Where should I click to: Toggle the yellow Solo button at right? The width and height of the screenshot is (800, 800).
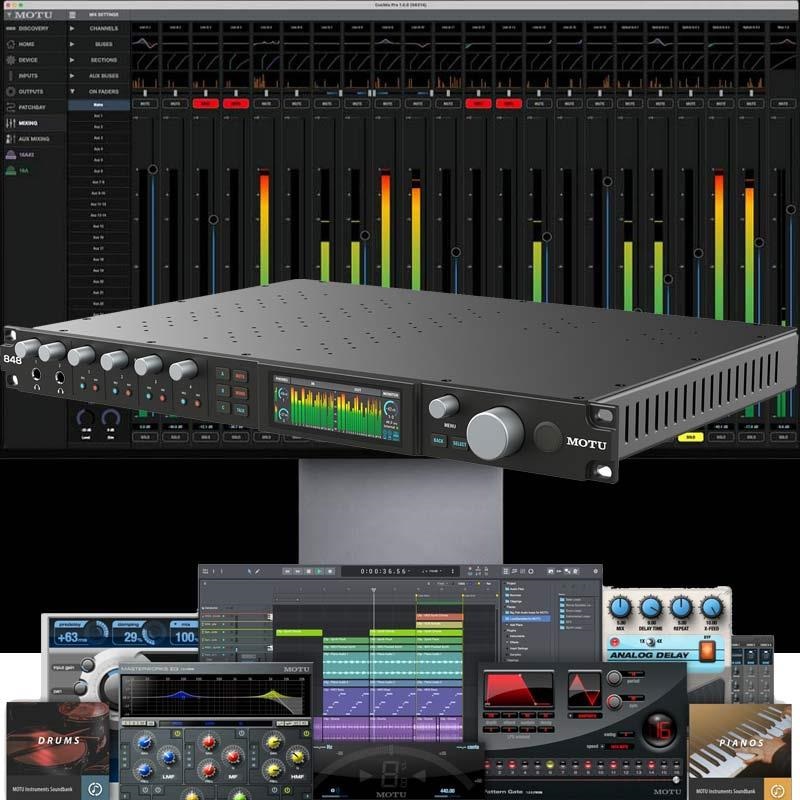[x=687, y=437]
